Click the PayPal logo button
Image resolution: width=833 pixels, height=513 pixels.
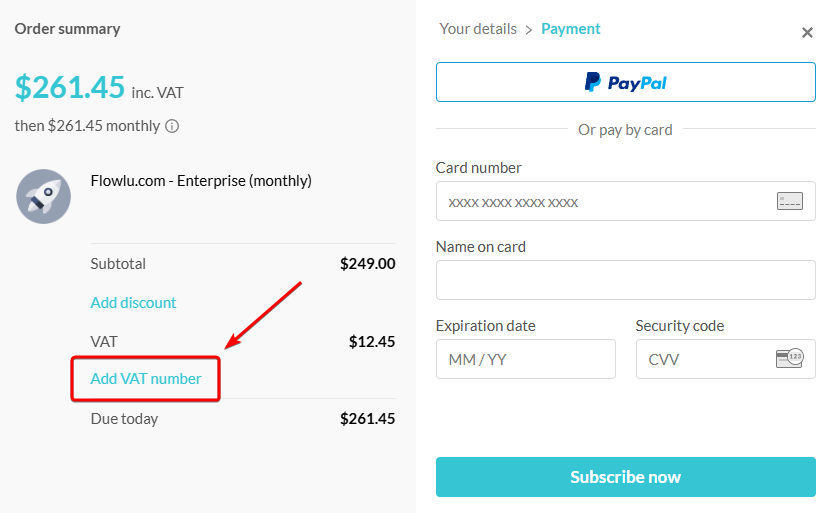coord(625,82)
